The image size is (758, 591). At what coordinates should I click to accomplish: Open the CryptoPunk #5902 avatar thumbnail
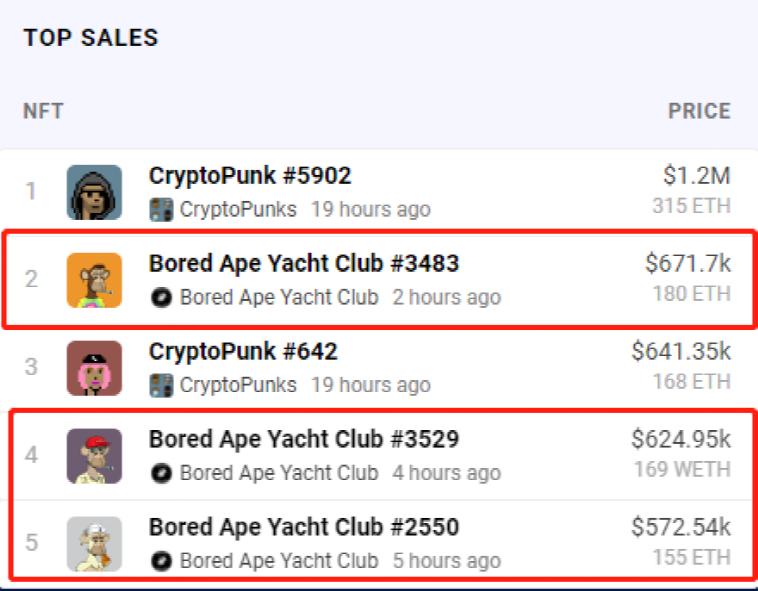point(94,192)
